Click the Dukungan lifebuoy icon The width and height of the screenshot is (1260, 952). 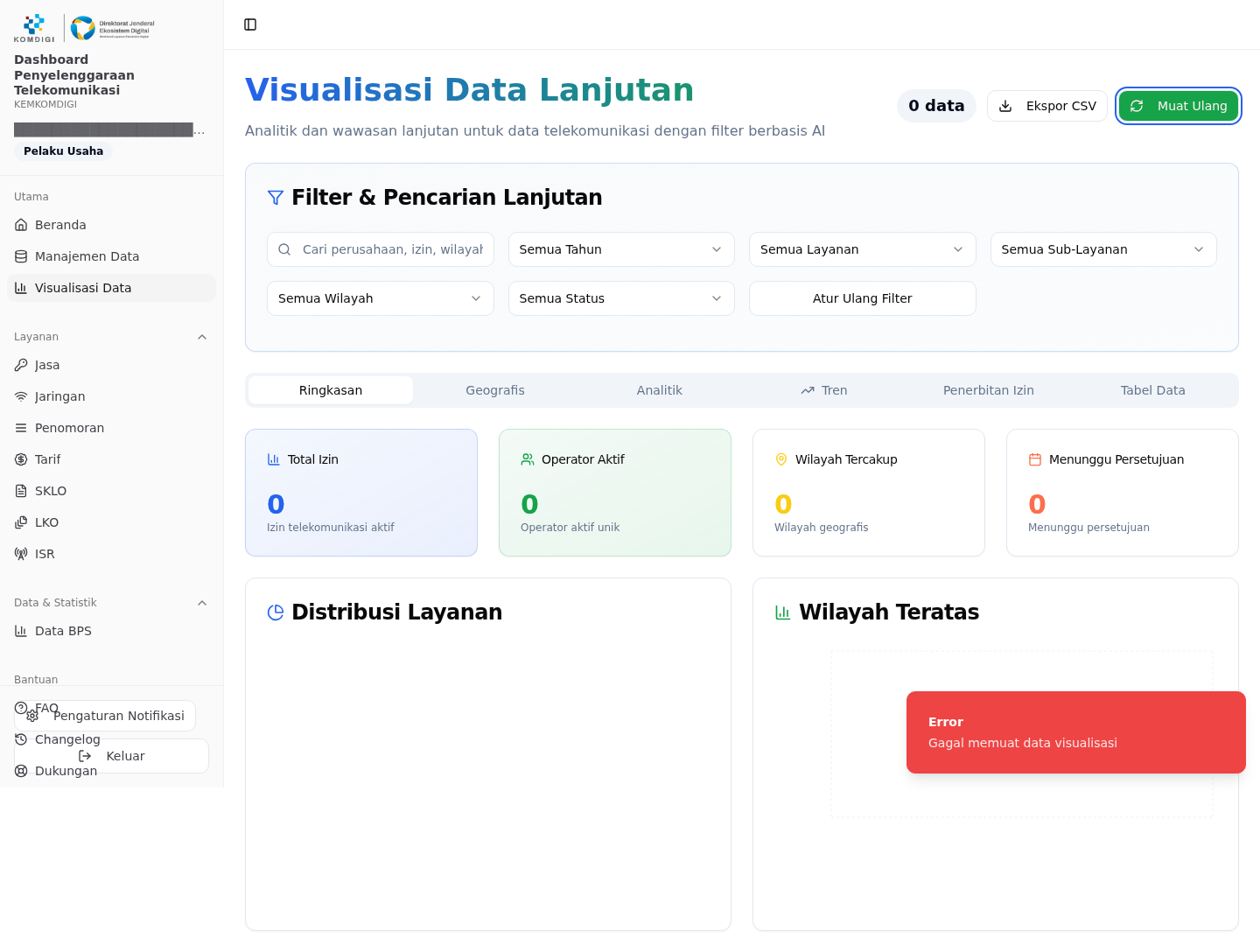(21, 771)
